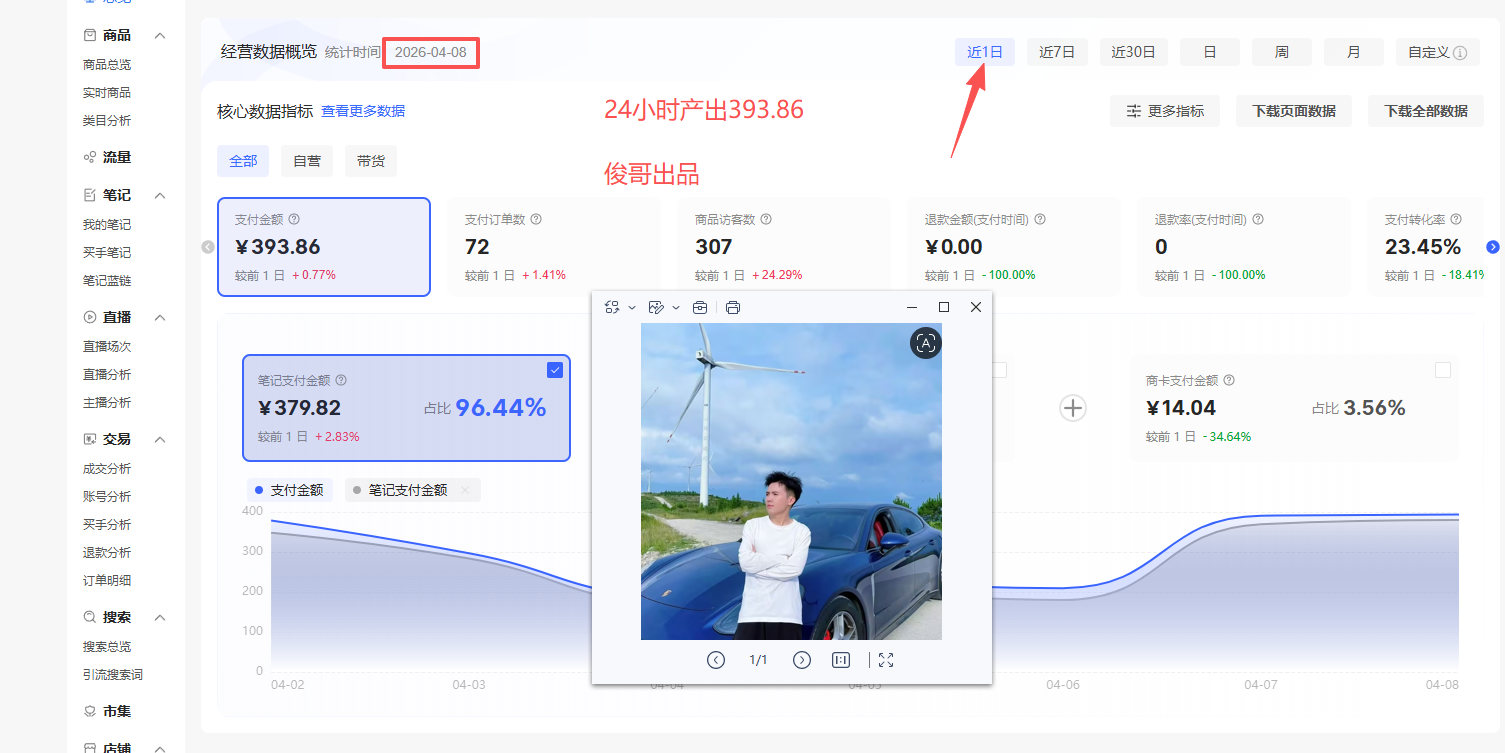Image resolution: width=1505 pixels, height=753 pixels.
Task: Collapse the 笔记 sidebar section
Action: pyautogui.click(x=160, y=195)
